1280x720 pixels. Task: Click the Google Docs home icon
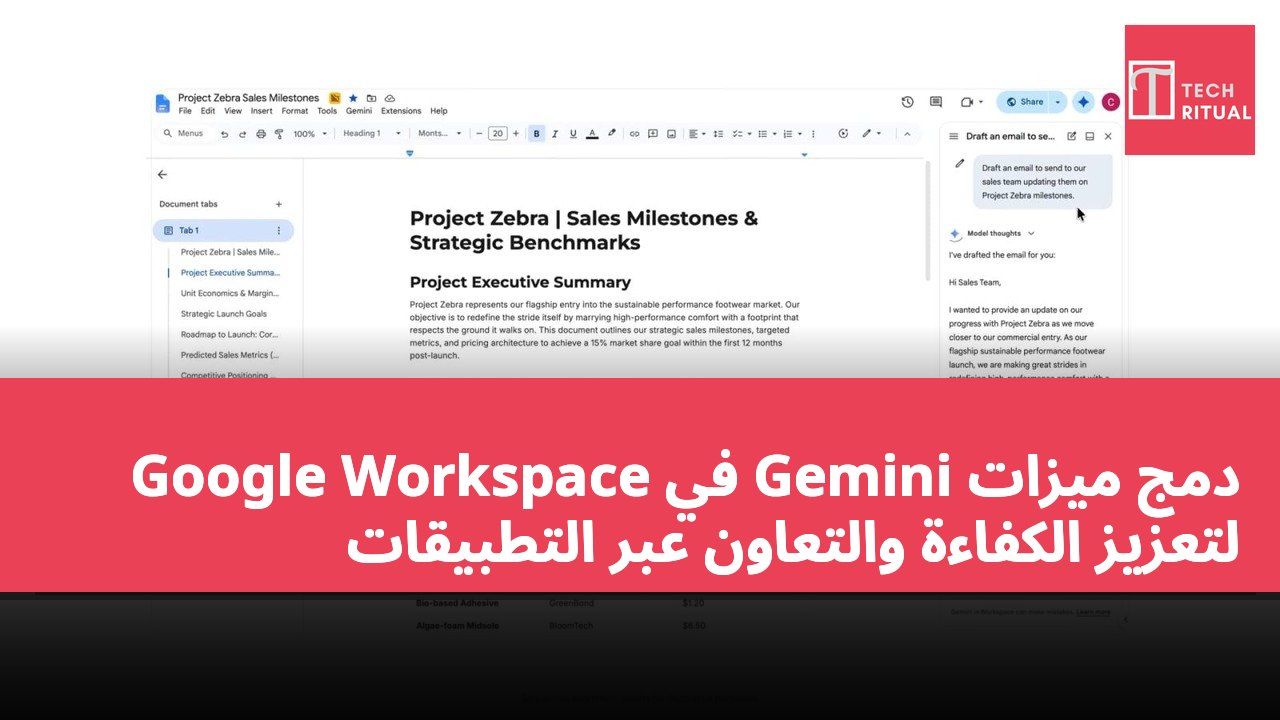(163, 104)
